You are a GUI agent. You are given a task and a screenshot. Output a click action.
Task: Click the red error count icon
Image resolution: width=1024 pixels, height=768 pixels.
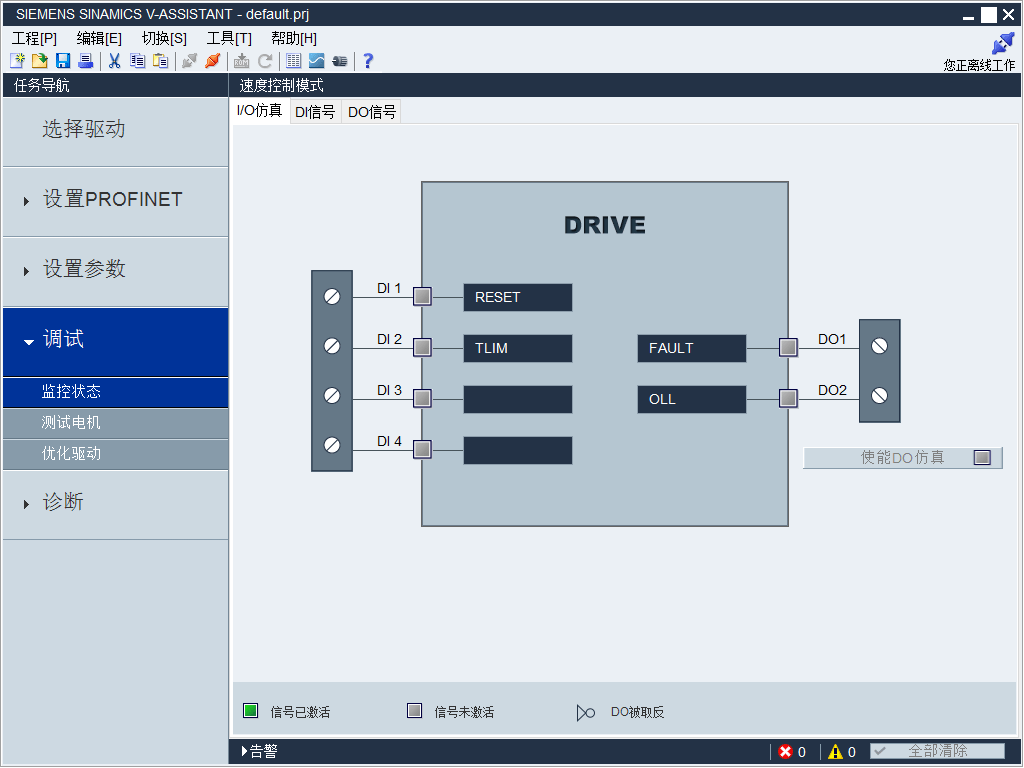click(x=786, y=752)
